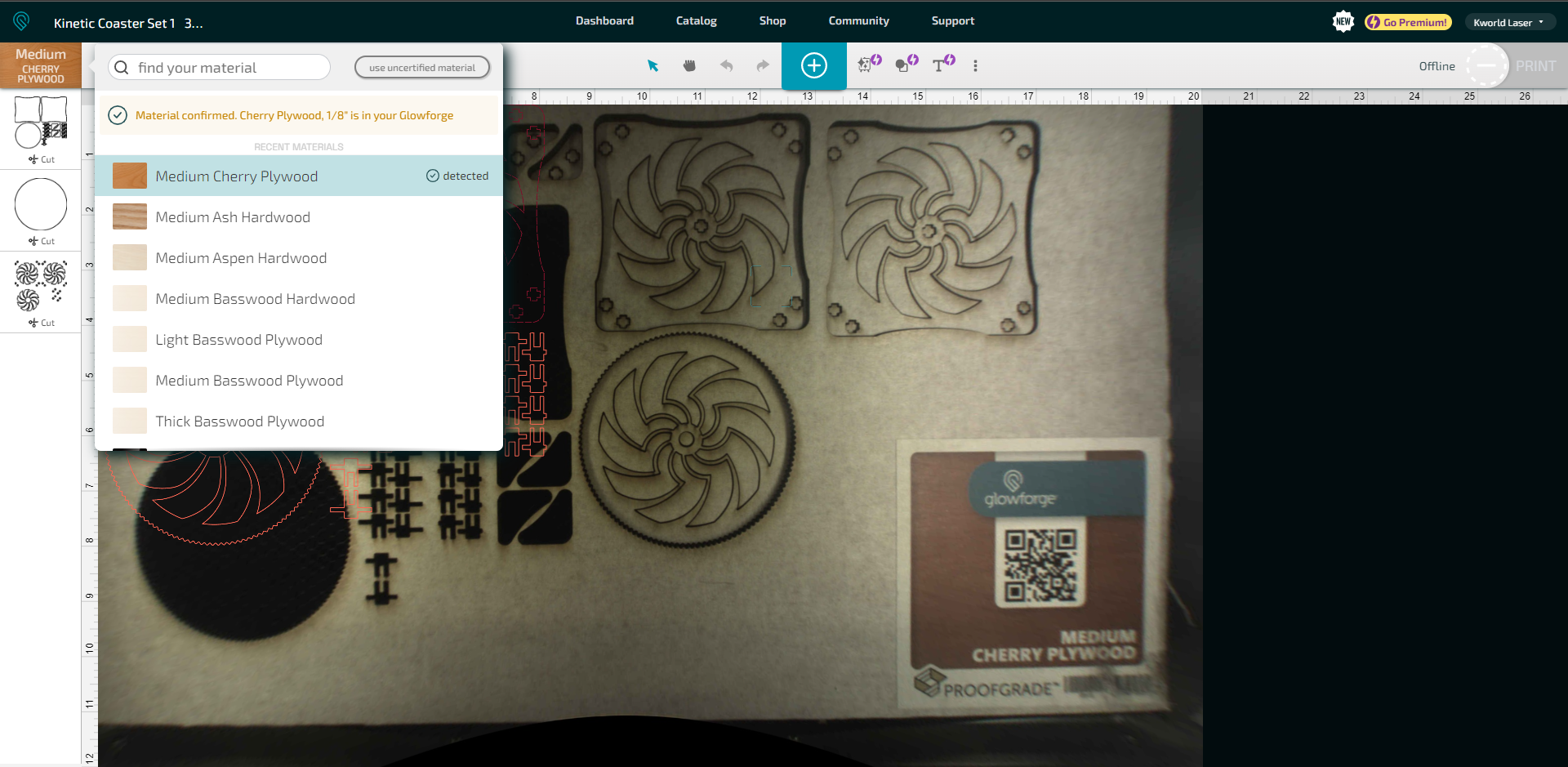Expand the Medium Cherry Plywood material panel
This screenshot has height=767, width=1568.
pos(41,65)
